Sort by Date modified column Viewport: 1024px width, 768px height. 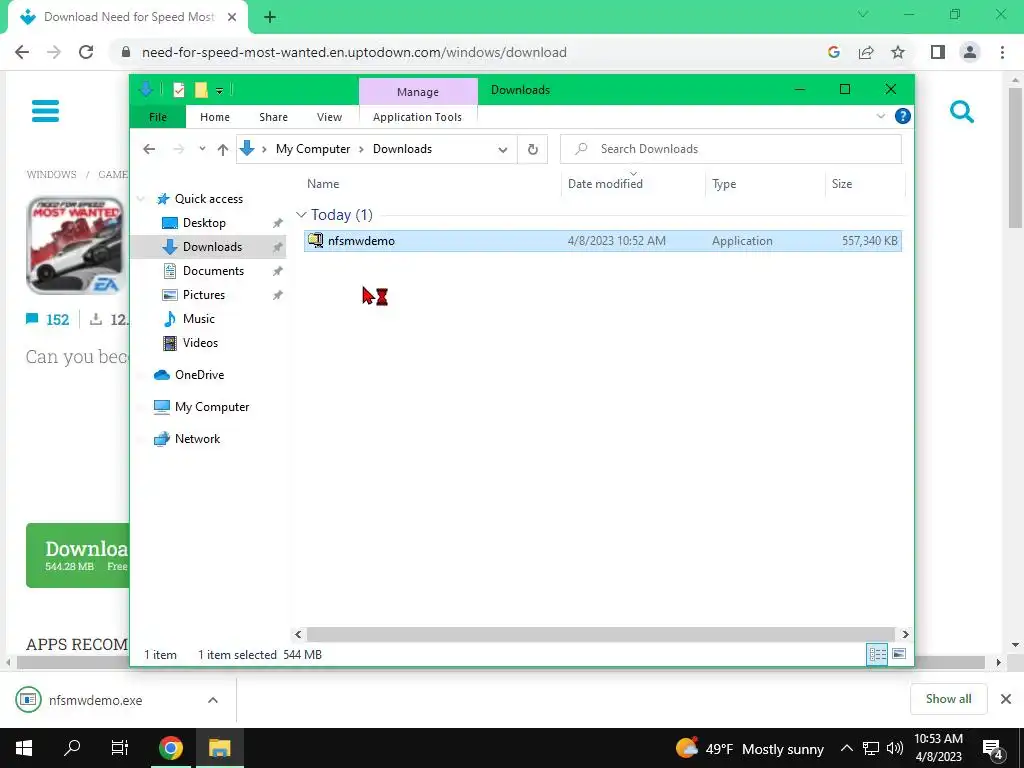(x=605, y=184)
